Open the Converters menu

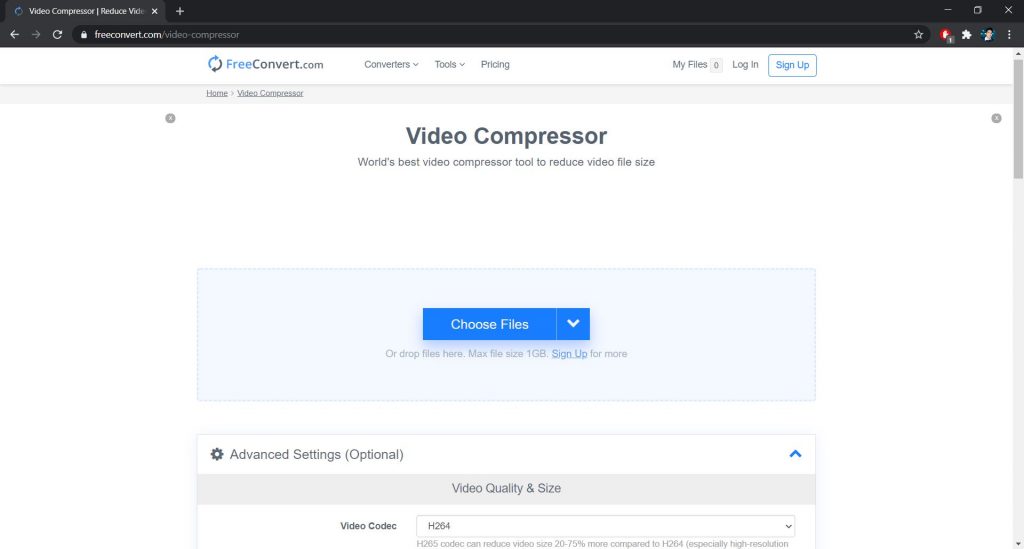391,65
